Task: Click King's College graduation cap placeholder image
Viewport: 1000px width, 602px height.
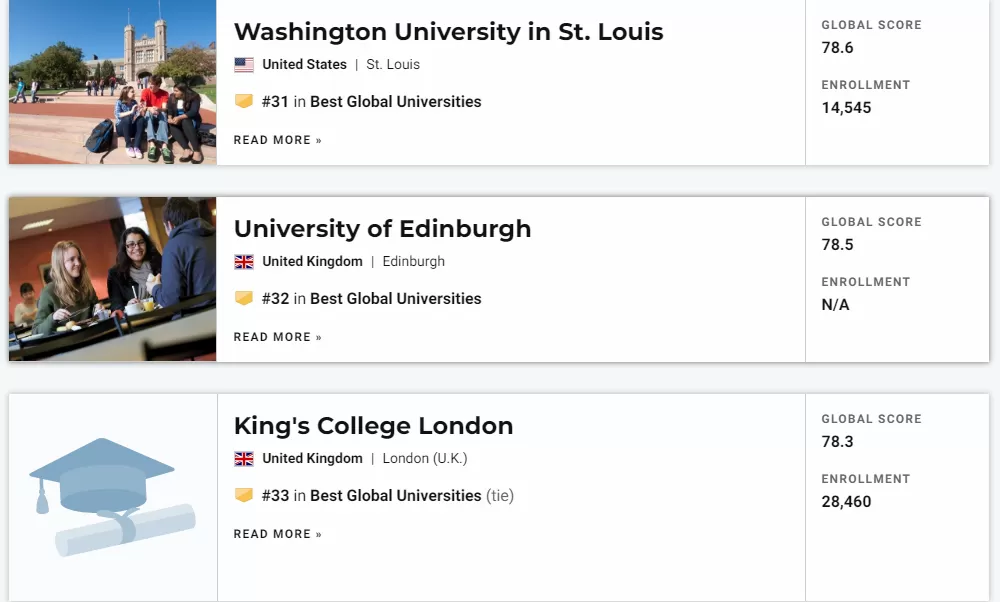Action: (x=112, y=497)
